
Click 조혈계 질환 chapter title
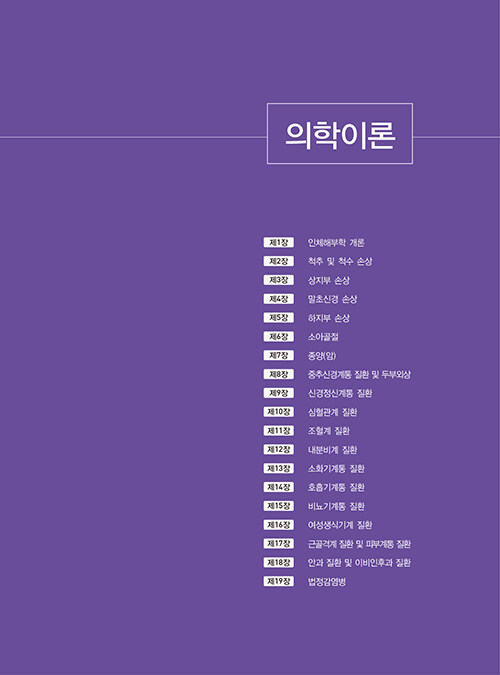(x=329, y=431)
